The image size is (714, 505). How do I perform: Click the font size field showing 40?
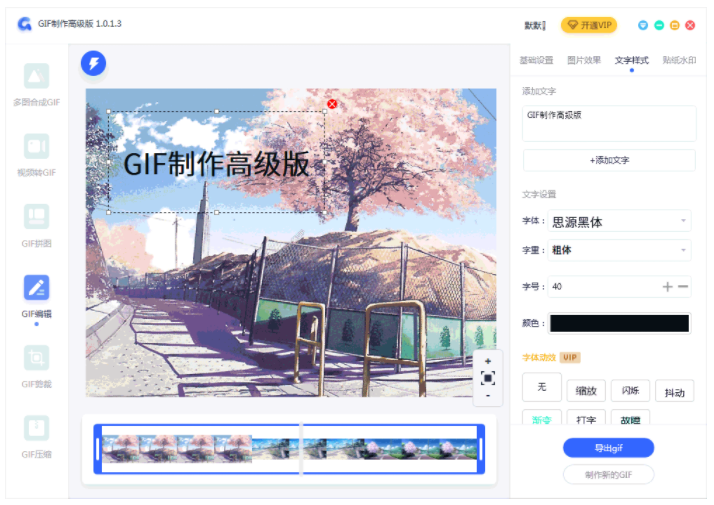tap(602, 286)
